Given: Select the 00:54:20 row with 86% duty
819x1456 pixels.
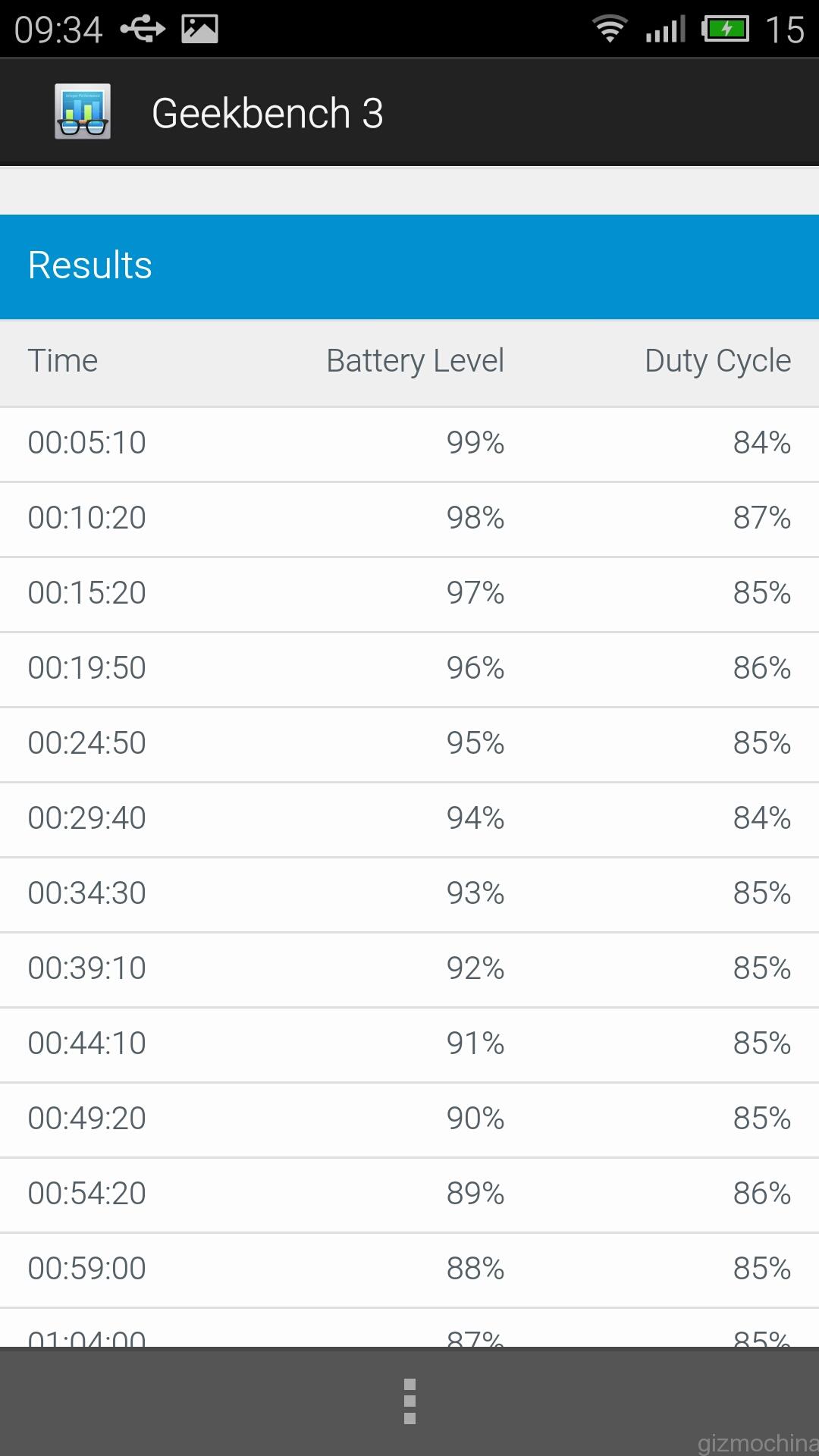Looking at the screenshot, I should tap(409, 1195).
